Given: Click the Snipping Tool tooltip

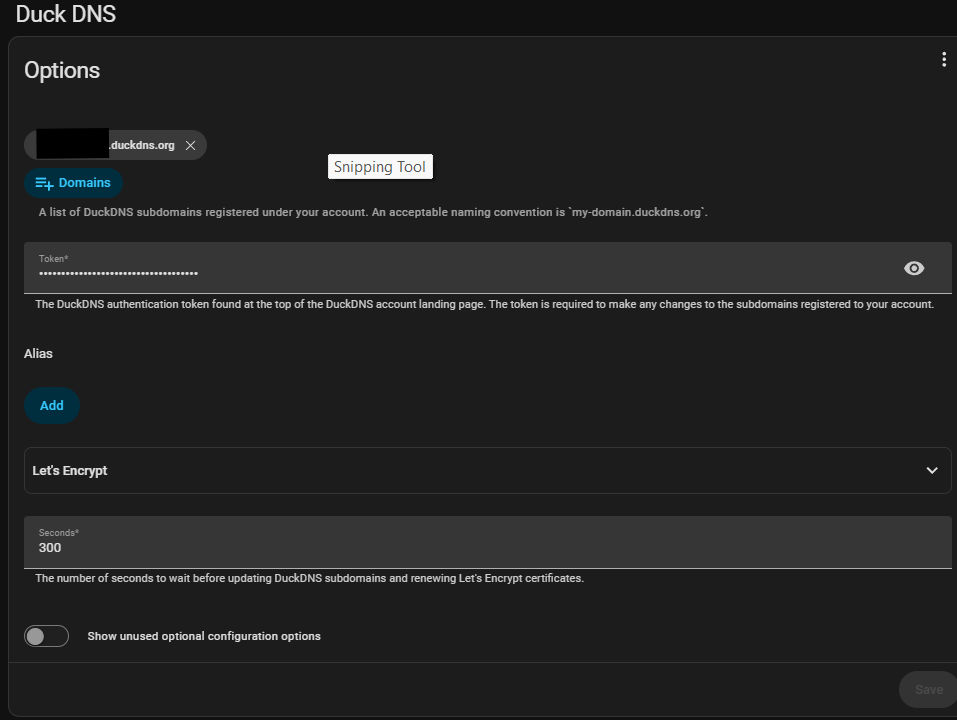Looking at the screenshot, I should tap(380, 167).
